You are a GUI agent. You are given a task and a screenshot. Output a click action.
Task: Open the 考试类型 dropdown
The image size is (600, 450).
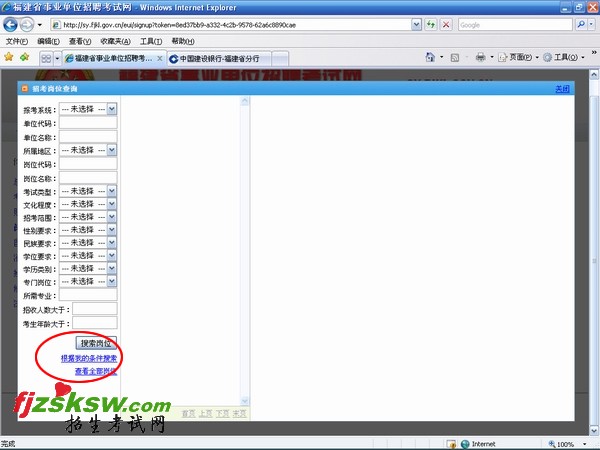[x=111, y=191]
